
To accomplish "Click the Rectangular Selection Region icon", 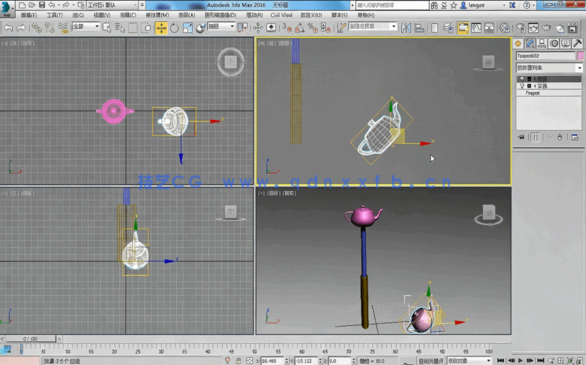I will [x=133, y=28].
